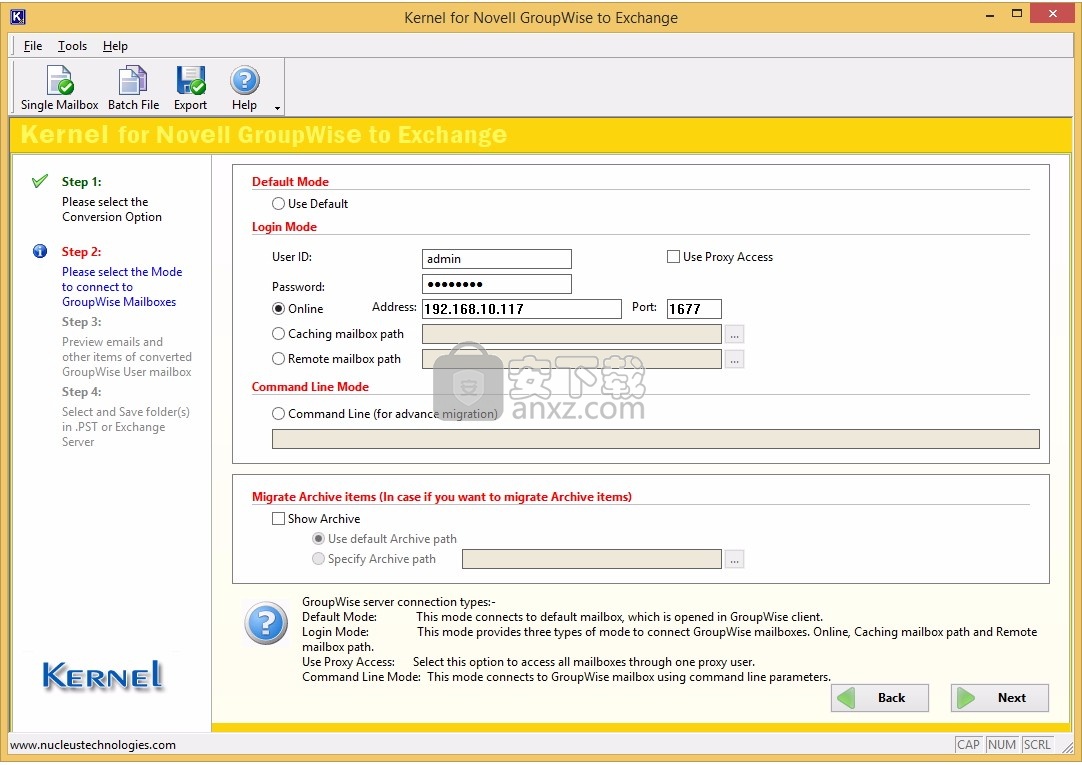Select the Use Default radio button
The image size is (1082, 765).
pos(278,203)
